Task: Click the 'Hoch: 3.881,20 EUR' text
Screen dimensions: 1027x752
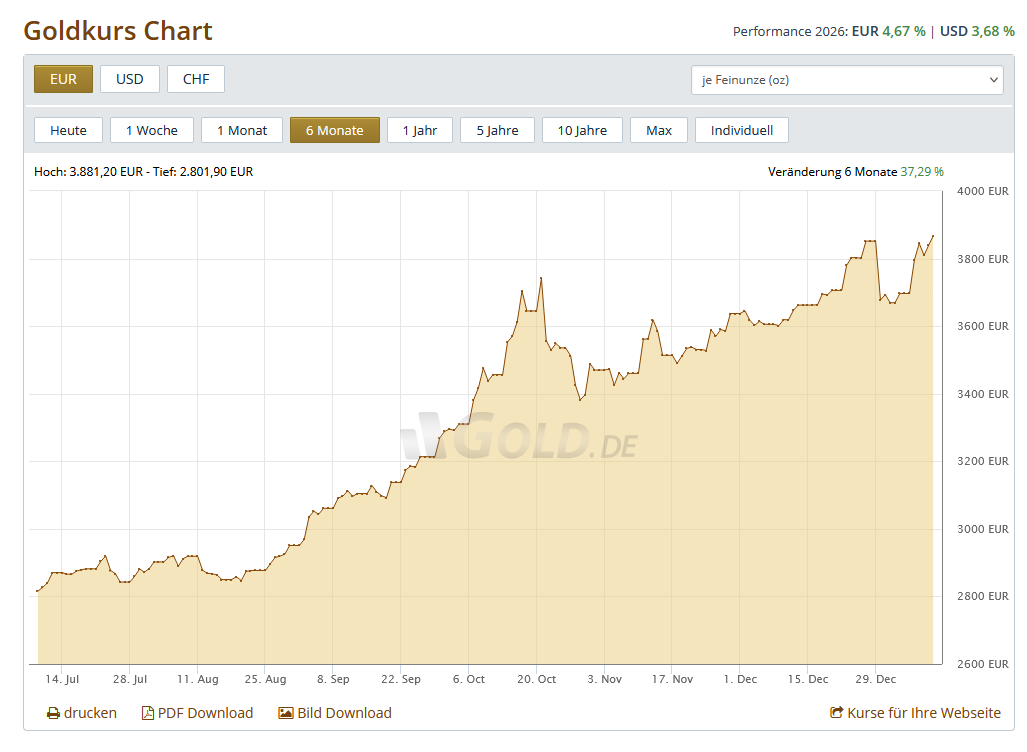Action: 88,172
